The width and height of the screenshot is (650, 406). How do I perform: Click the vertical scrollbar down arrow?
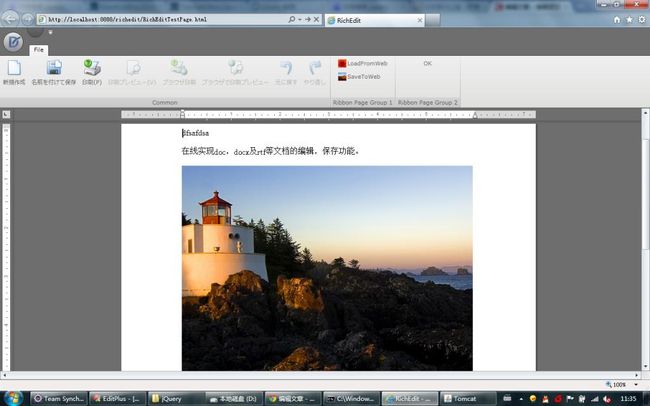pos(645,366)
